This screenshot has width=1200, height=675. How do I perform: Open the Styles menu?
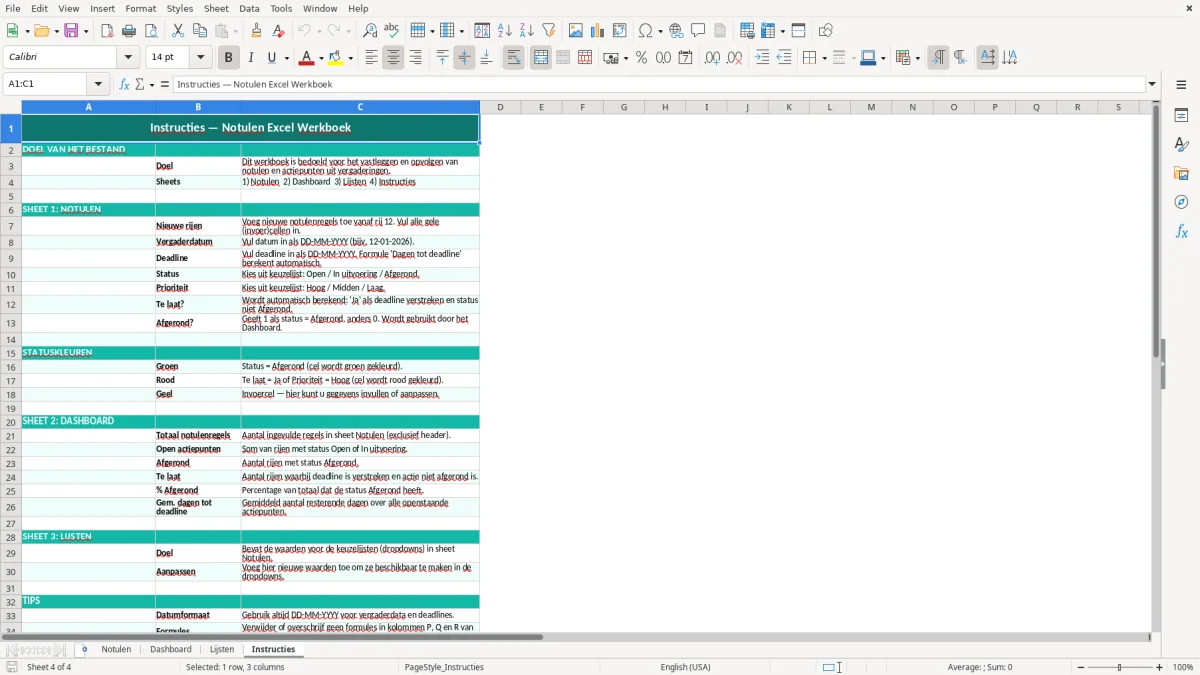click(180, 8)
